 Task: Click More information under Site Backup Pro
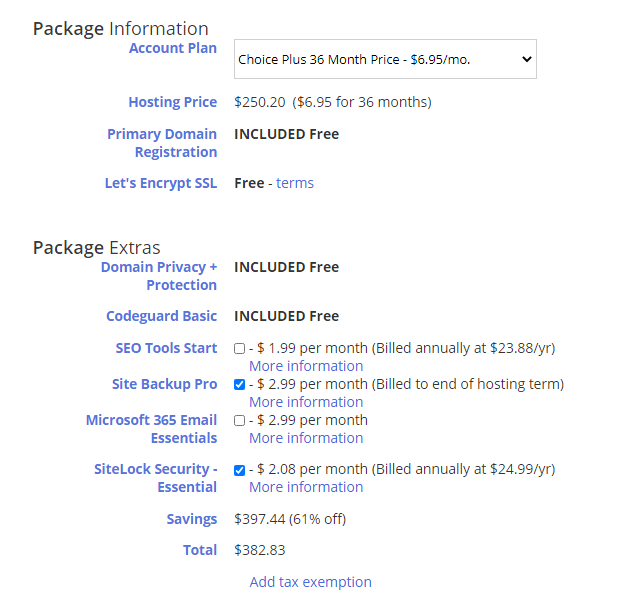306,402
